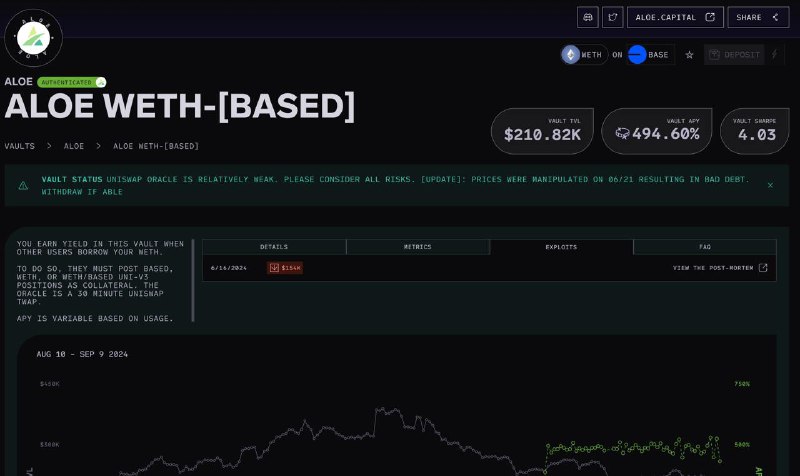Select the BASE network chip
The height and width of the screenshot is (476, 800).
coord(650,55)
